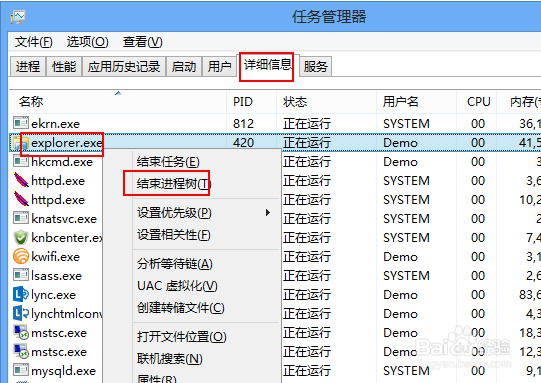Click the remote desktop icon of mstsc.exe using 18,3
The height and width of the screenshot is (383, 541).
[21, 332]
